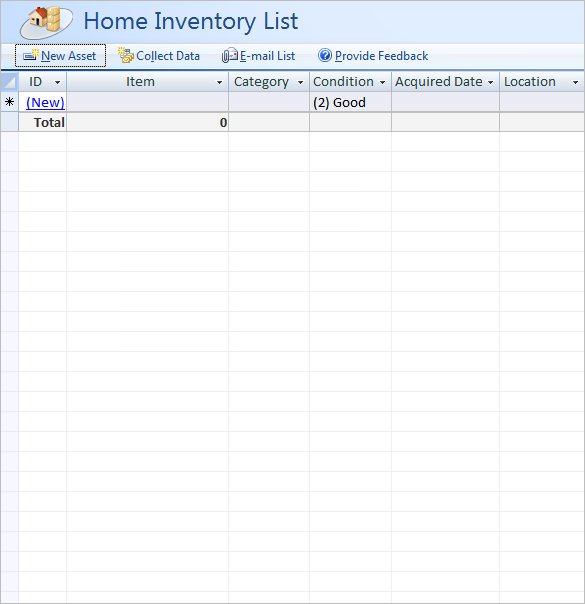Click the Acquired Date cell in new row
This screenshot has width=585, height=604.
tap(446, 102)
